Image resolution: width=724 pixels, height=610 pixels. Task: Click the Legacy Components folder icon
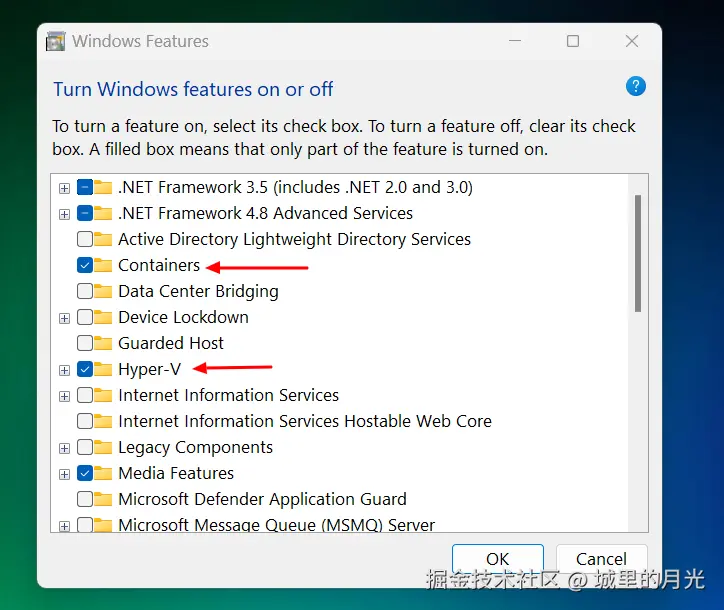tap(103, 447)
